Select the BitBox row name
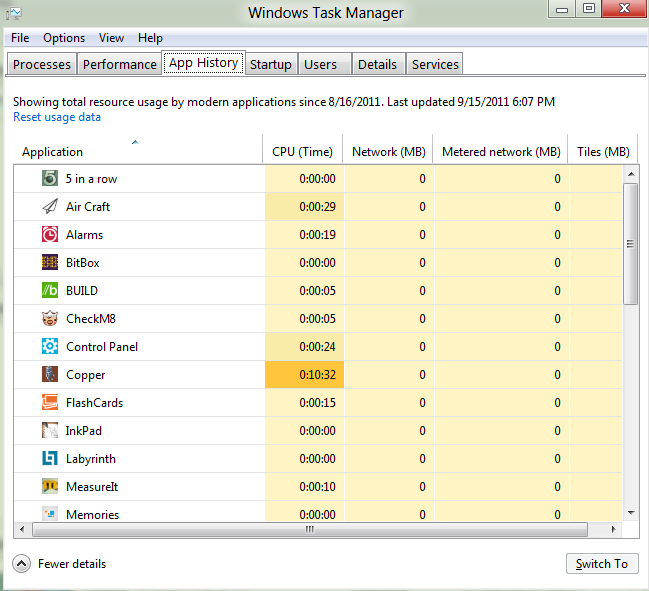 82,263
